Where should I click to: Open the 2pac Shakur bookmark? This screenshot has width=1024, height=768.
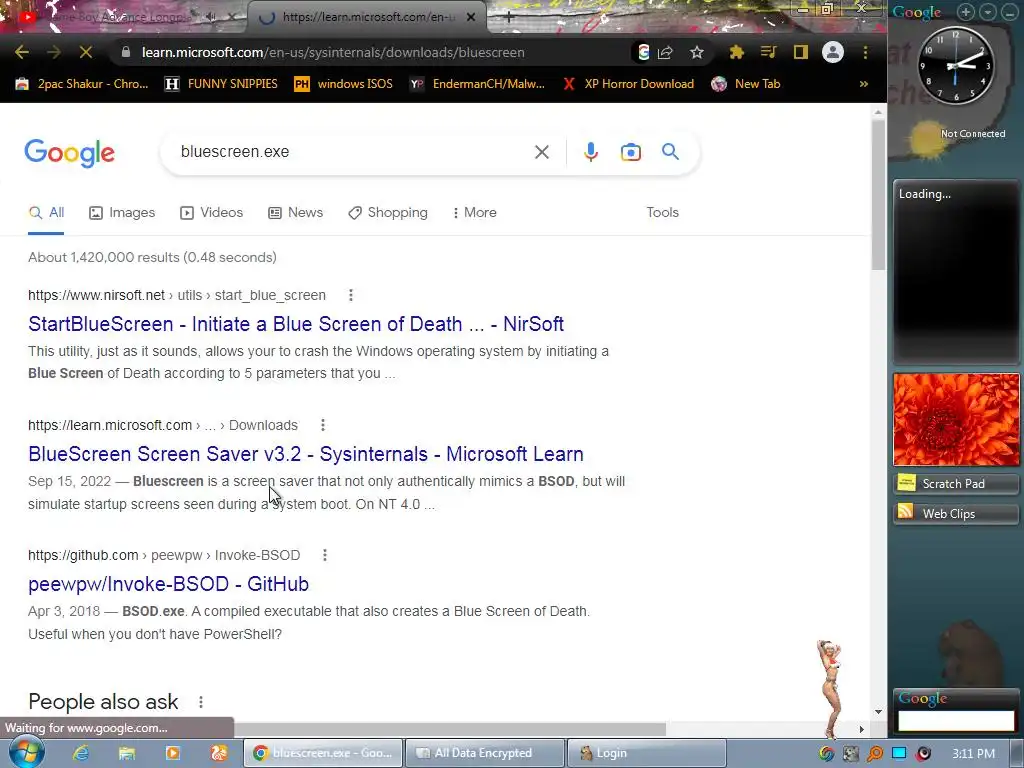(82, 84)
